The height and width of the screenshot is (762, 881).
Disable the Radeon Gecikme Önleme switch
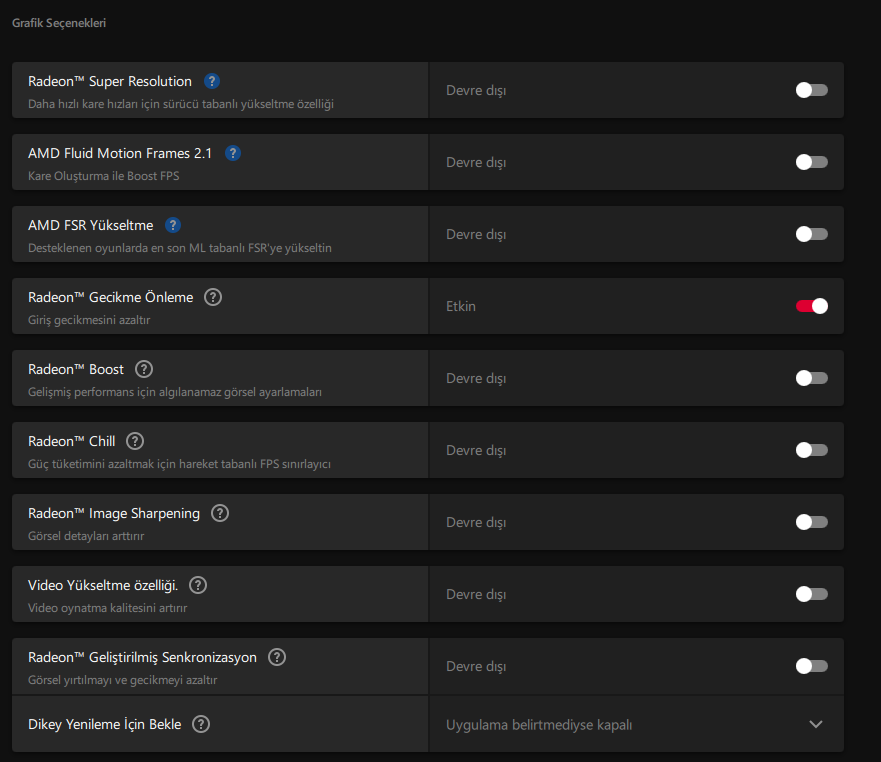[x=811, y=306]
